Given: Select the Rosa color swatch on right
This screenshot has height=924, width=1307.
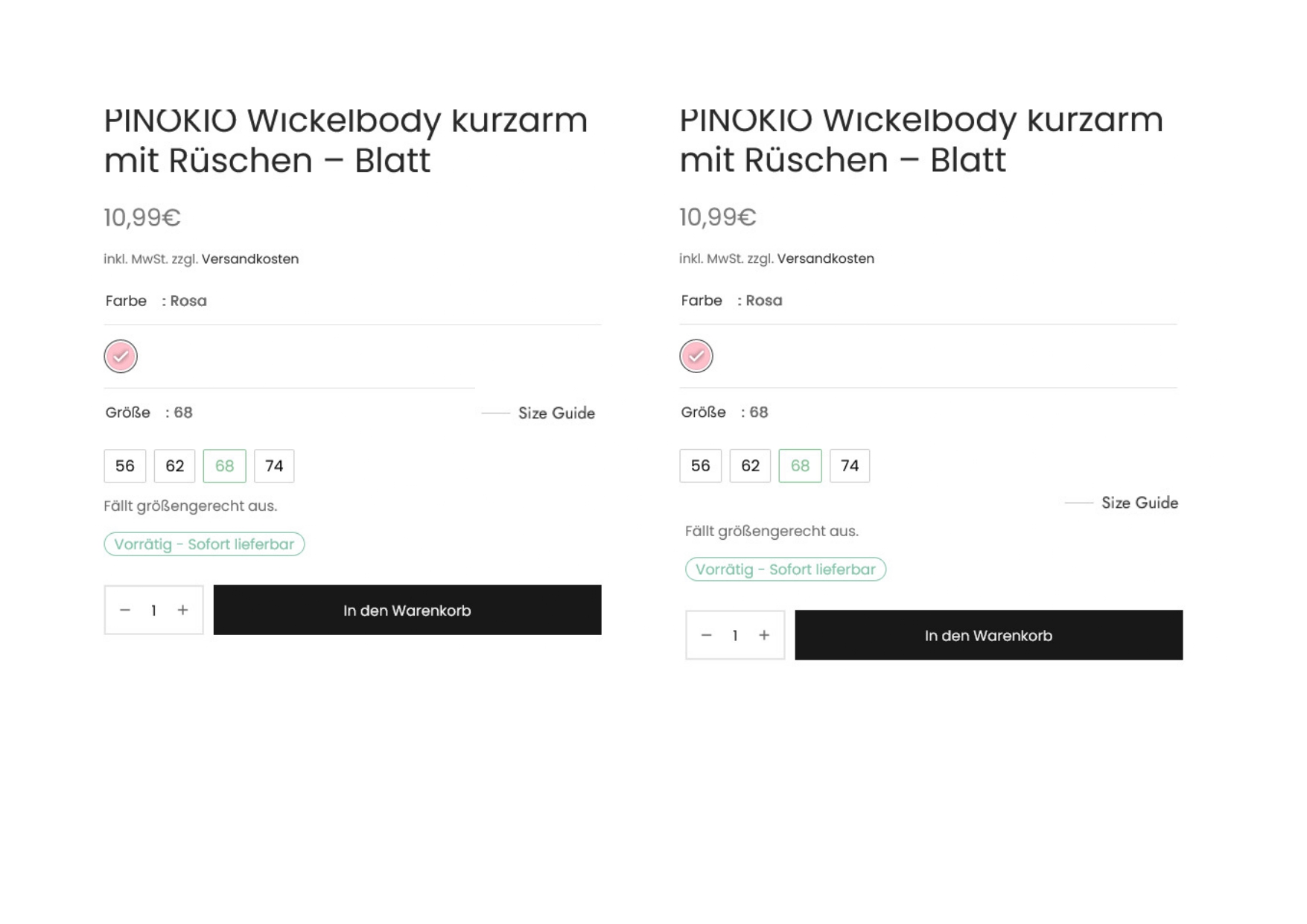Looking at the screenshot, I should coord(696,356).
